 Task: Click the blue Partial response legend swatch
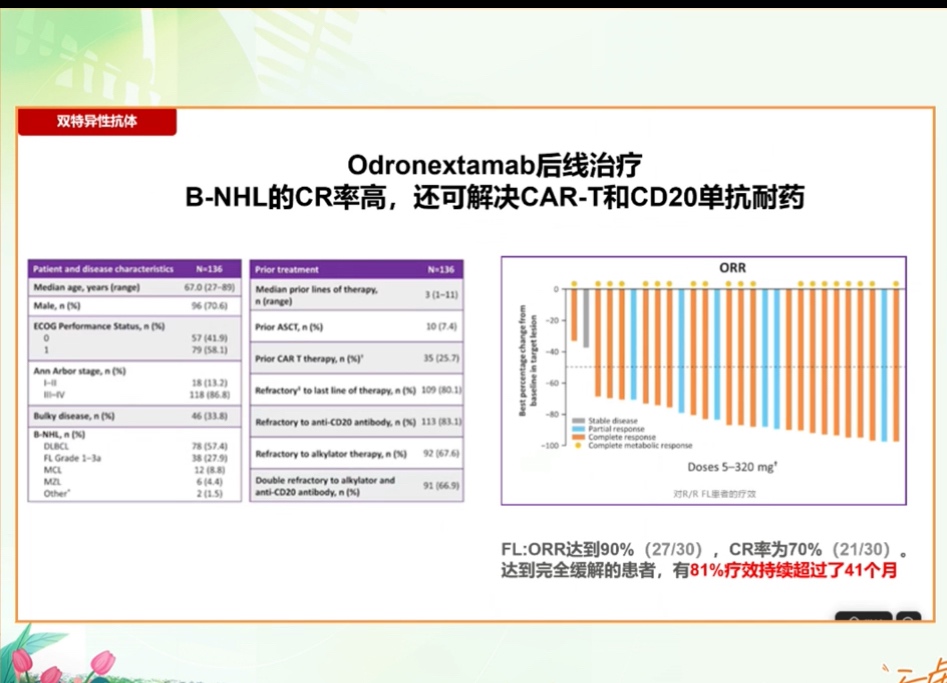[x=577, y=429]
